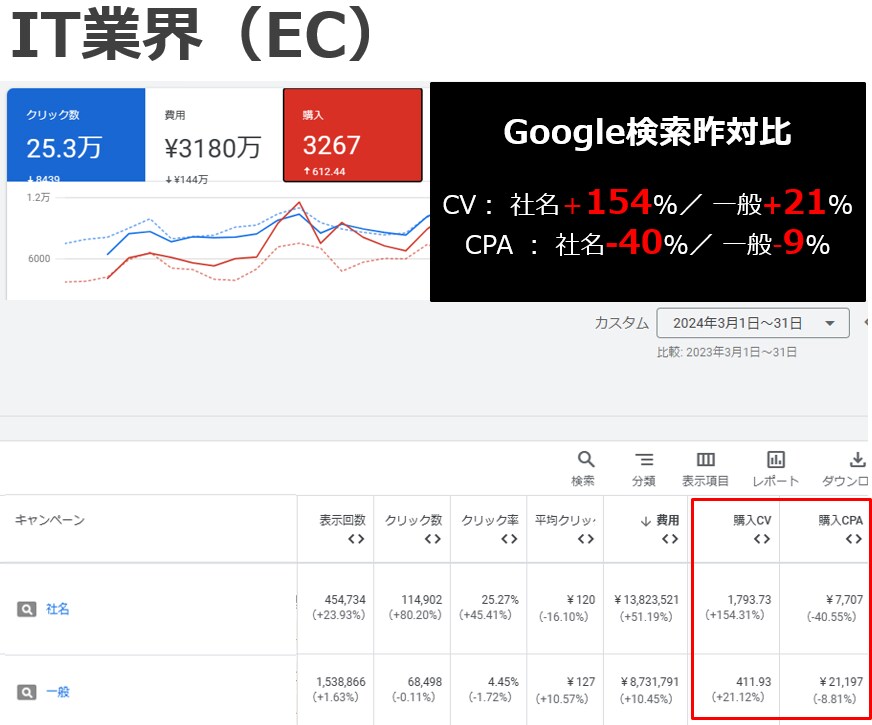Viewport: 872px width, 725px height.
Task: Expand arrows under クリック率 column header
Action: pyautogui.click(x=509, y=539)
